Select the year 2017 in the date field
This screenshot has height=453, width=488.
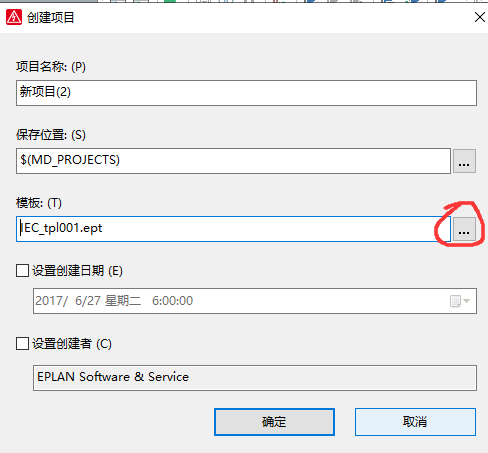coord(49,301)
